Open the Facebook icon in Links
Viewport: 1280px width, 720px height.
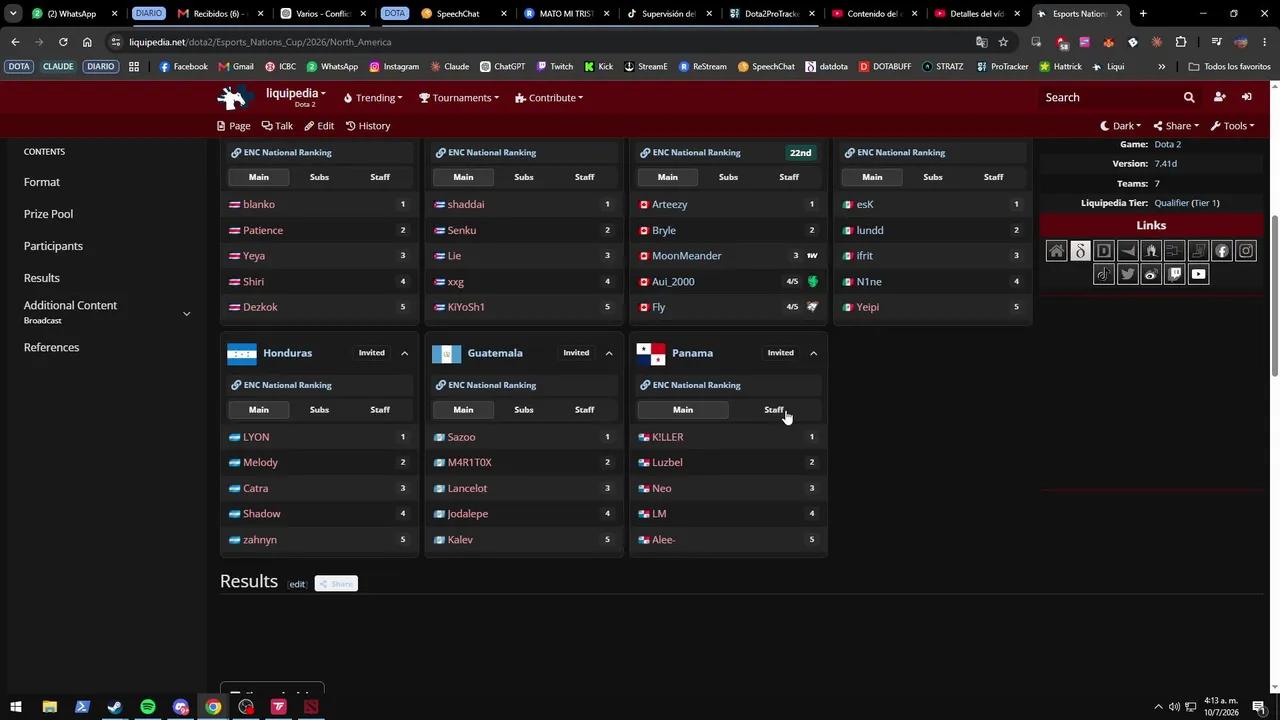(x=1222, y=251)
